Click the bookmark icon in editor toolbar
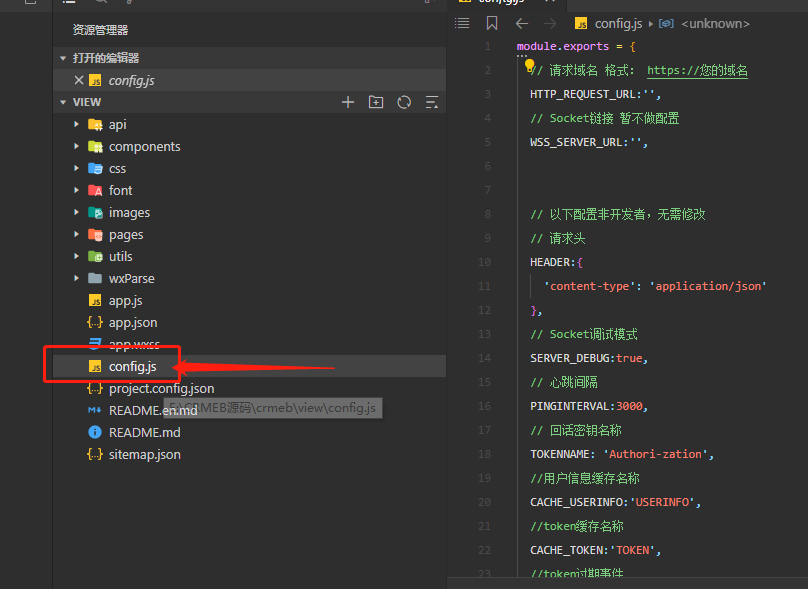 pos(492,23)
